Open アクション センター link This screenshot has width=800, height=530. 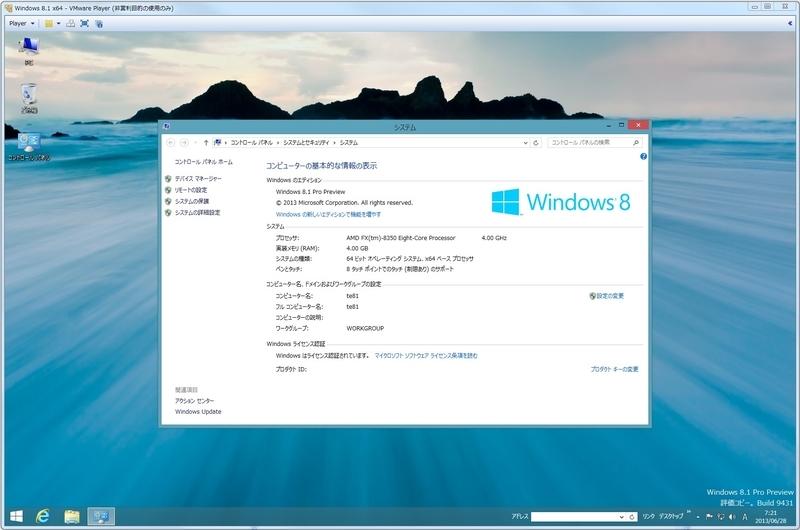click(194, 401)
